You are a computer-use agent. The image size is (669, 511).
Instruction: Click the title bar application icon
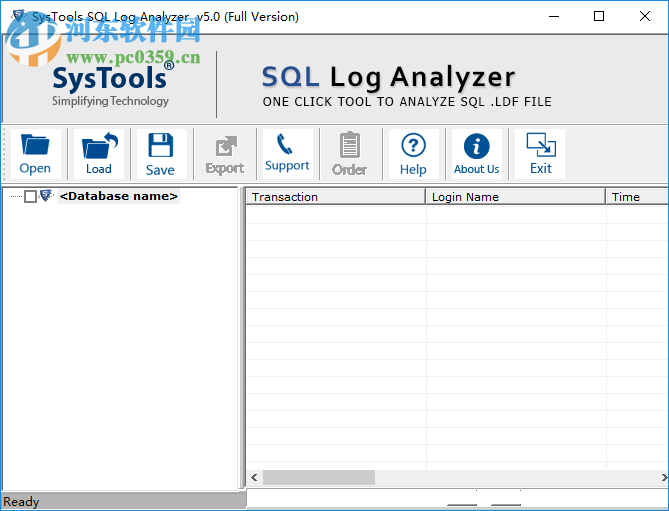click(x=19, y=16)
